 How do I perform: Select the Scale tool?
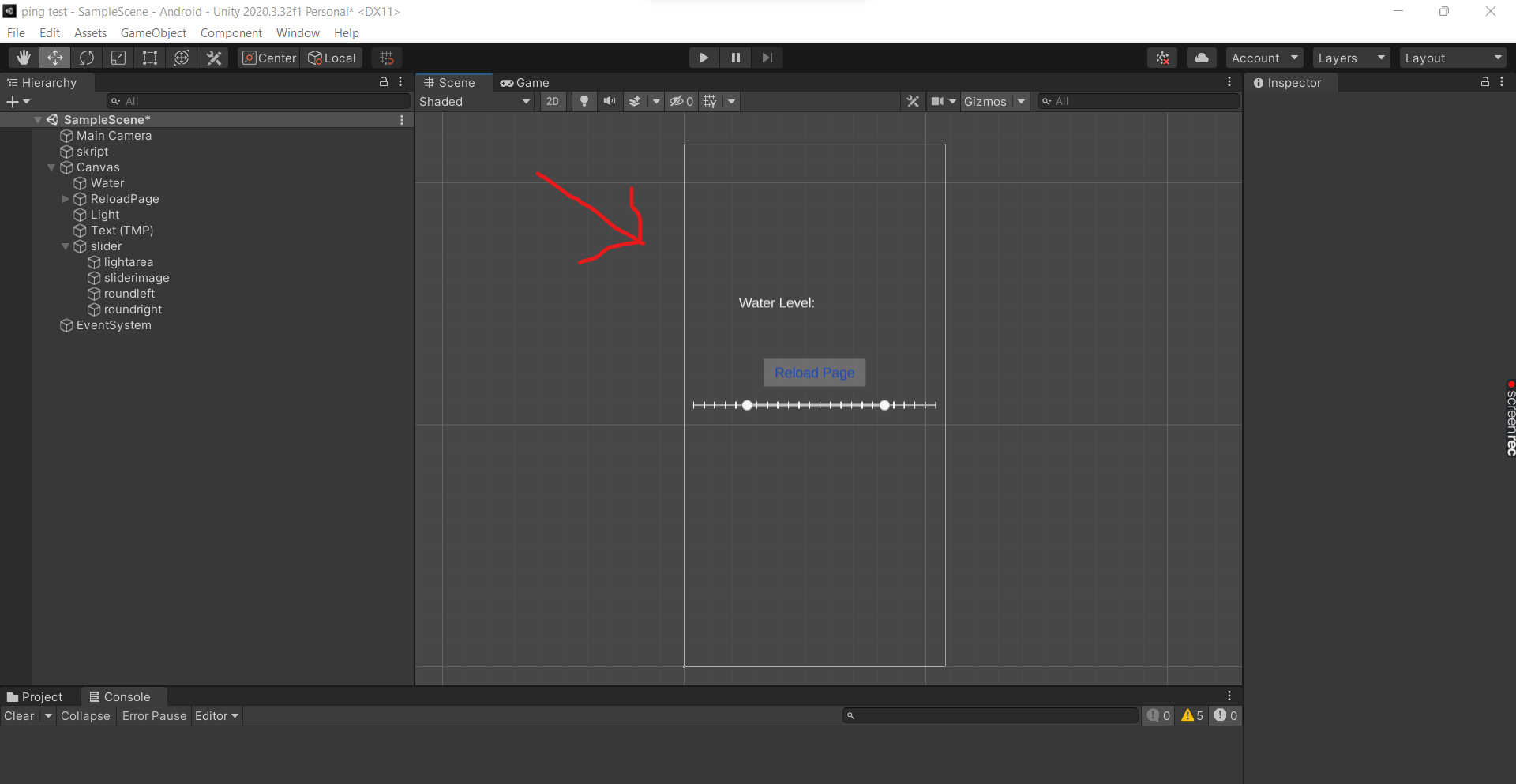click(118, 57)
